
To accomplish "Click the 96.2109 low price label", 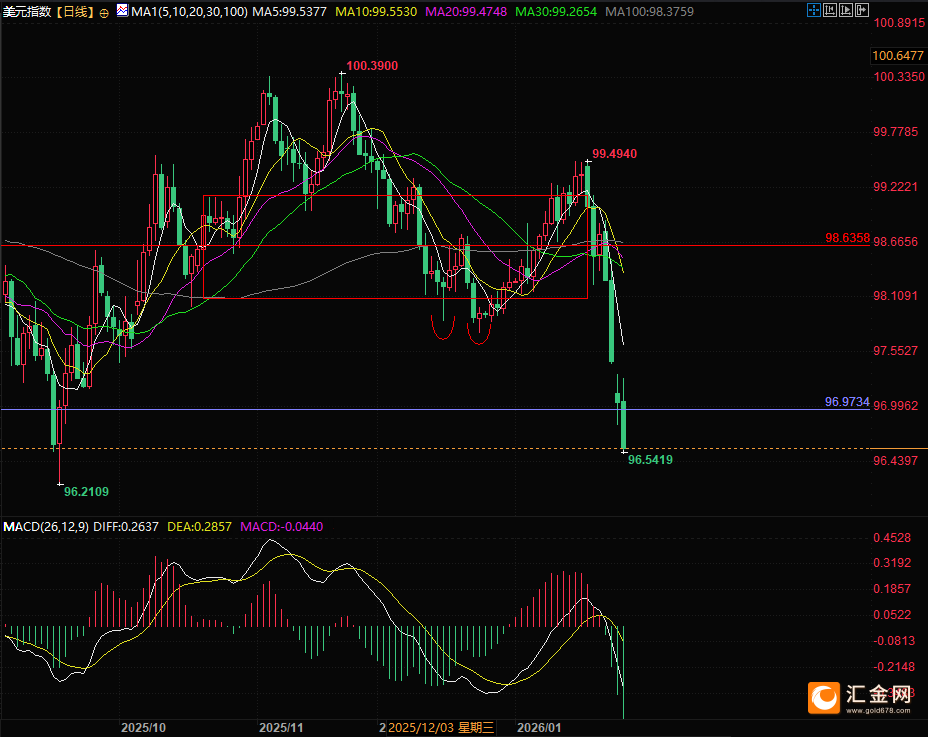I will coord(86,491).
